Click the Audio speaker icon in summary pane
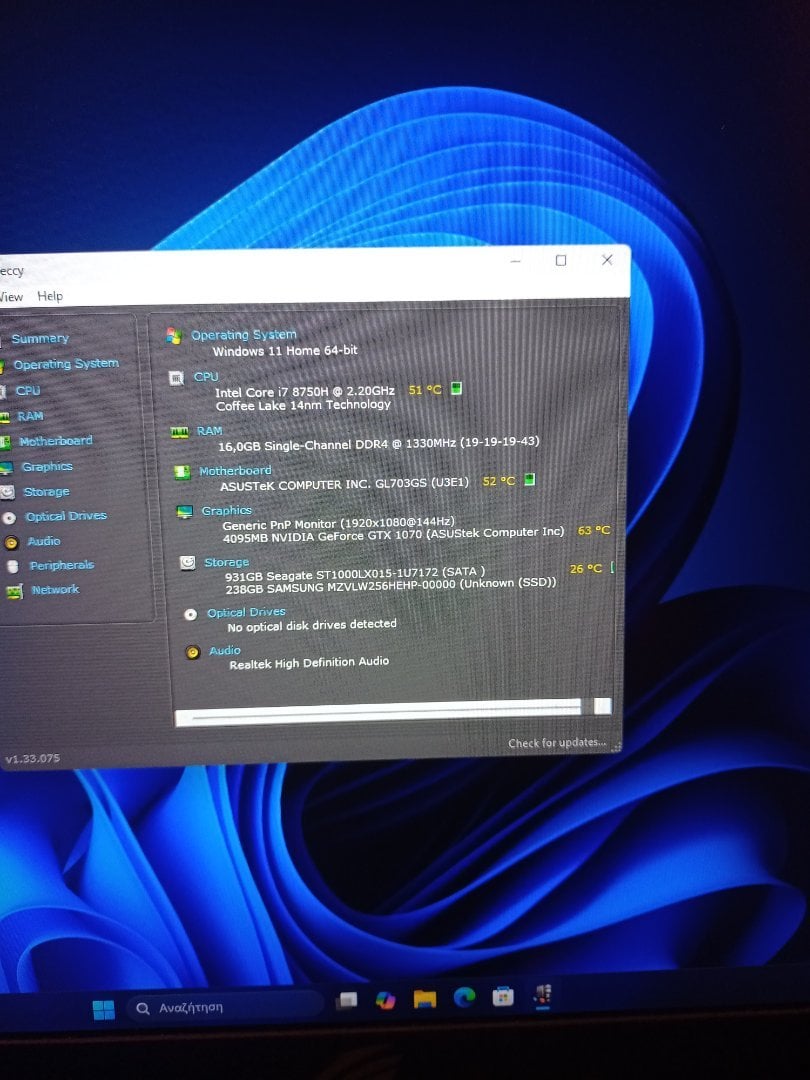The width and height of the screenshot is (810, 1080). tap(193, 652)
